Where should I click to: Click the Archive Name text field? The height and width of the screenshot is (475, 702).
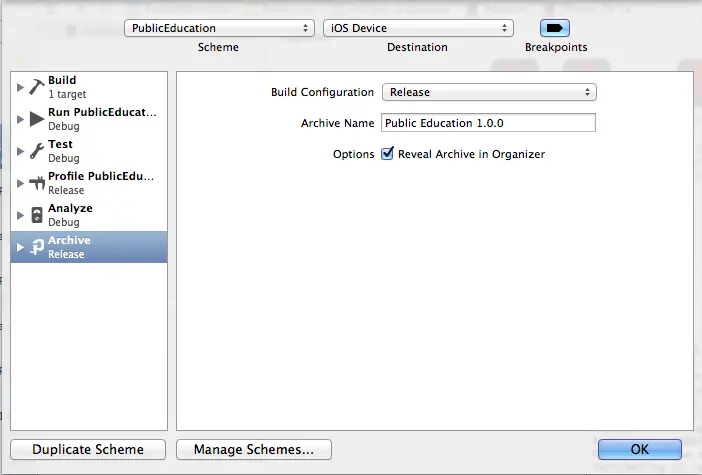[488, 123]
